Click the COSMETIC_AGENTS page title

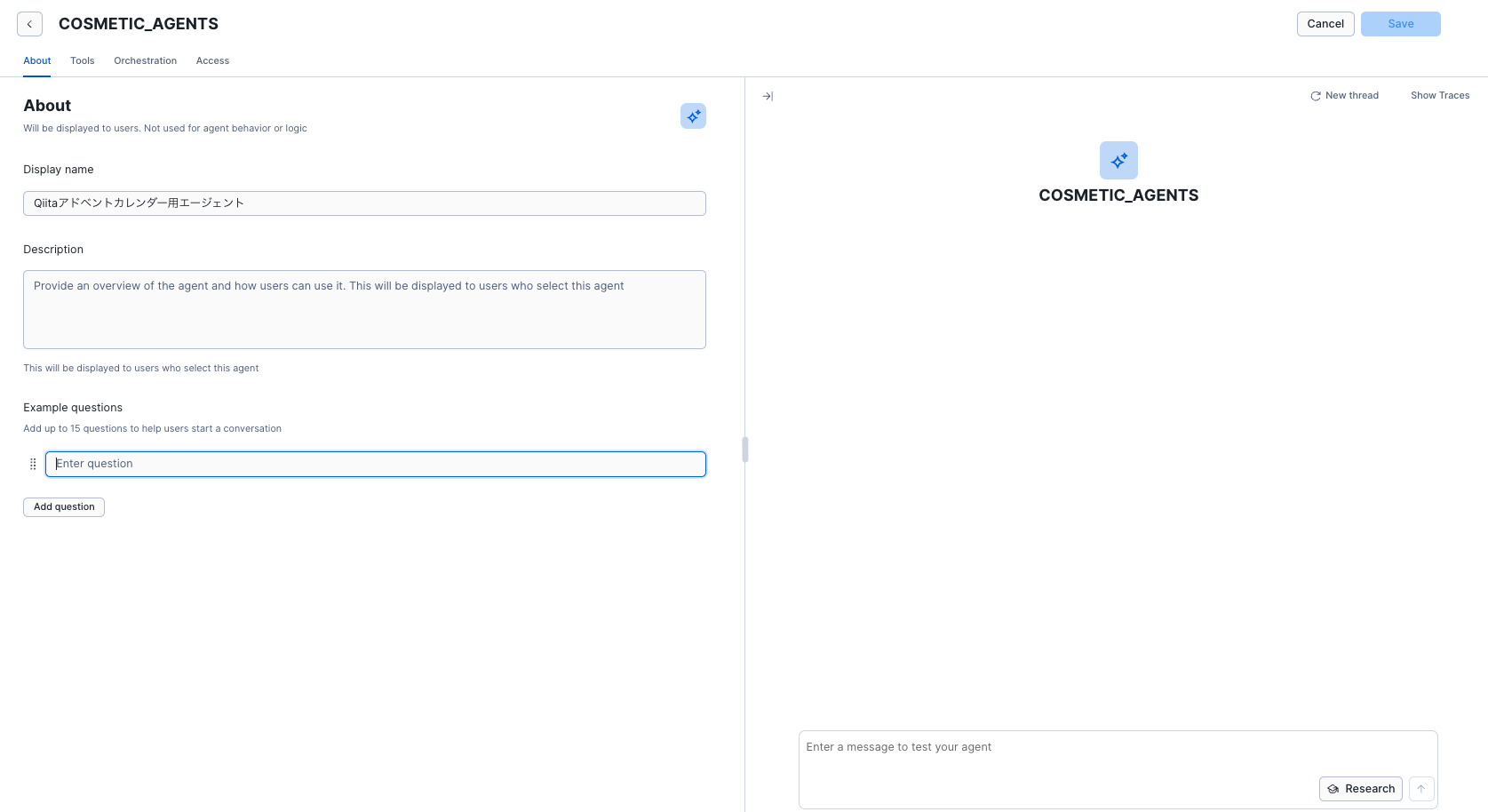click(x=139, y=24)
